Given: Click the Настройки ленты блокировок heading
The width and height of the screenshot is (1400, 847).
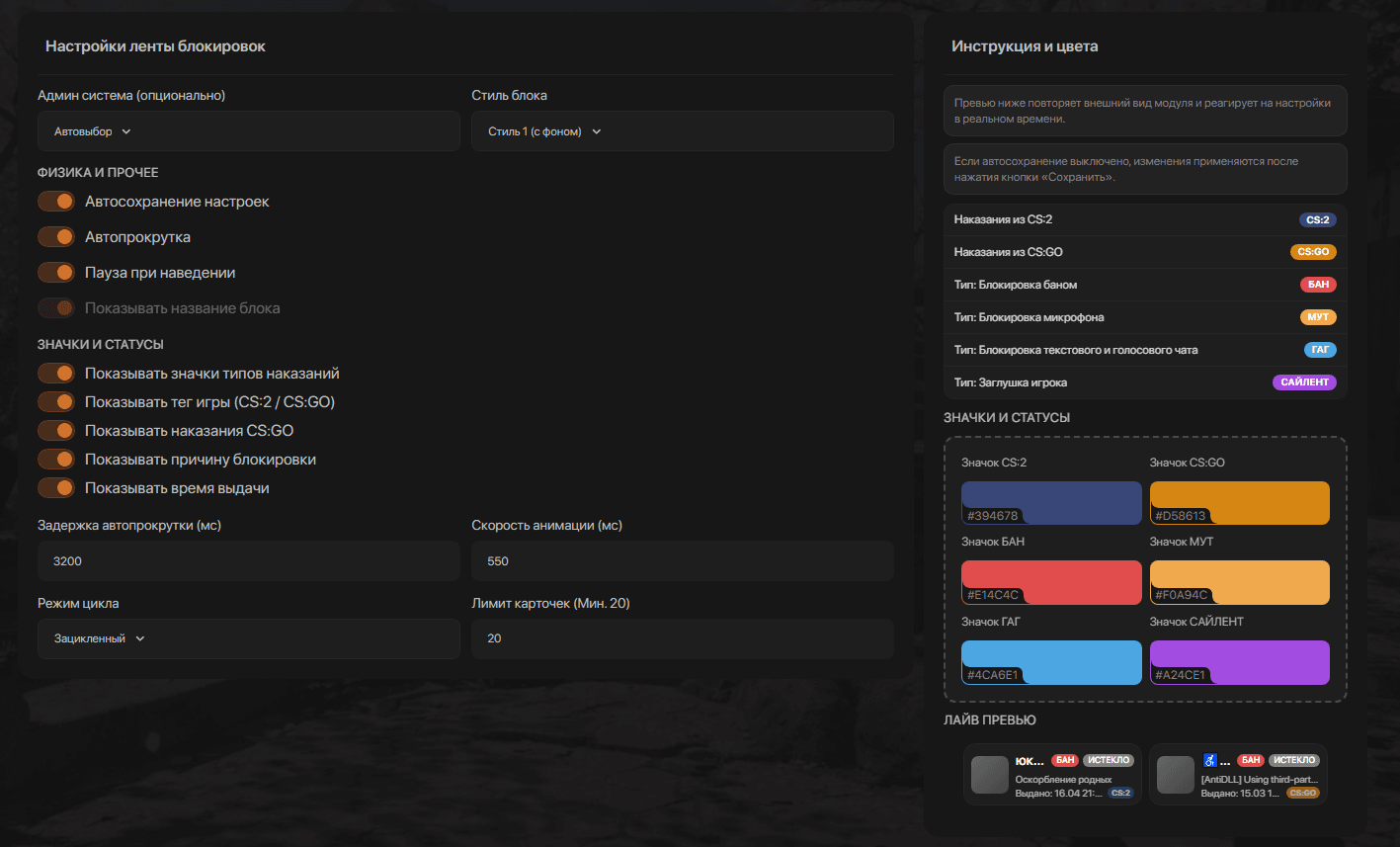Looking at the screenshot, I should 155,46.
